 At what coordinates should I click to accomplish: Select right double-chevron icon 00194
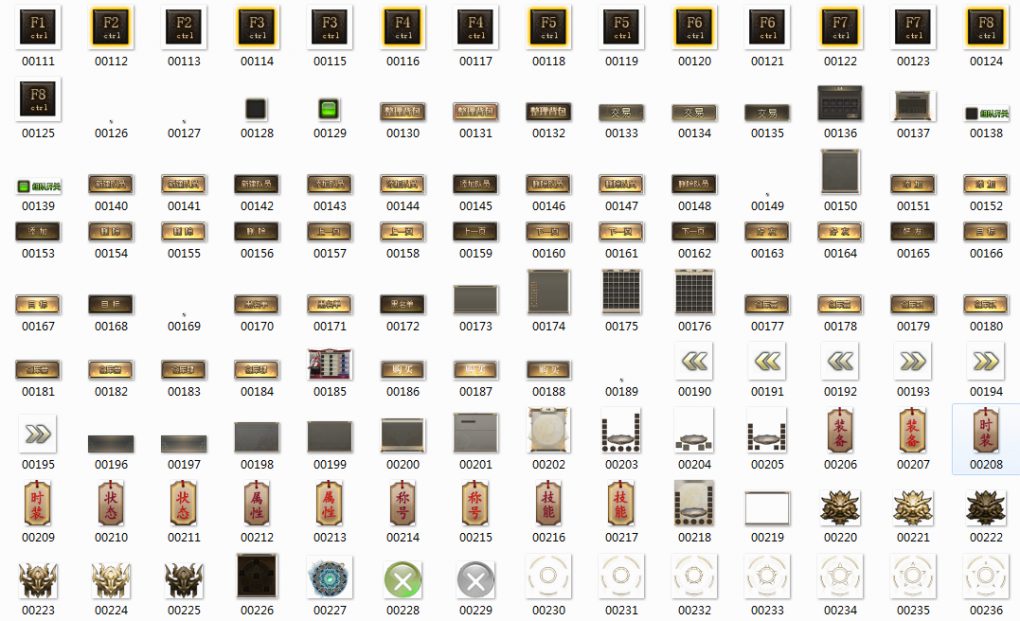point(986,361)
